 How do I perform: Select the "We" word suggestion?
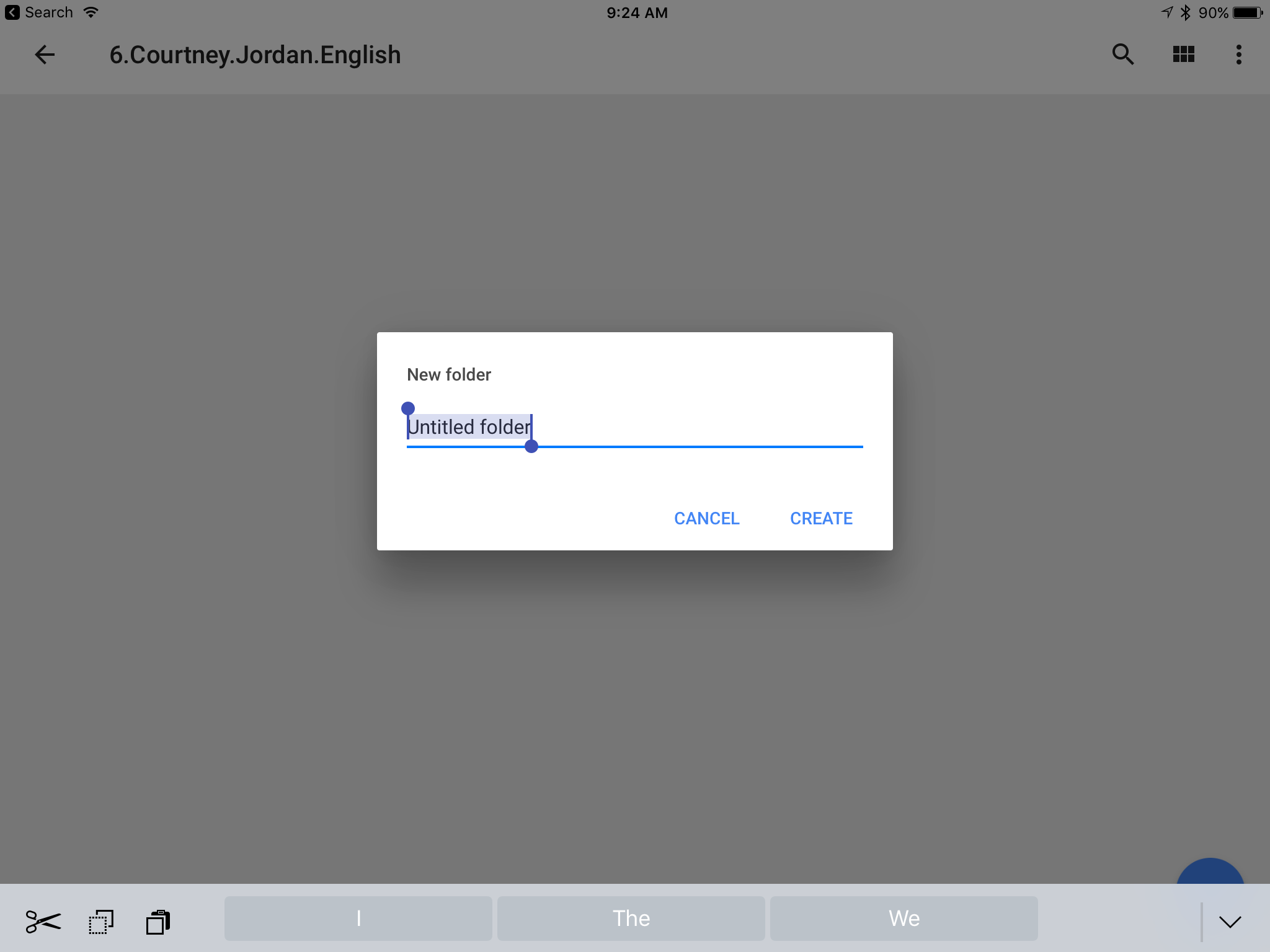tap(904, 919)
